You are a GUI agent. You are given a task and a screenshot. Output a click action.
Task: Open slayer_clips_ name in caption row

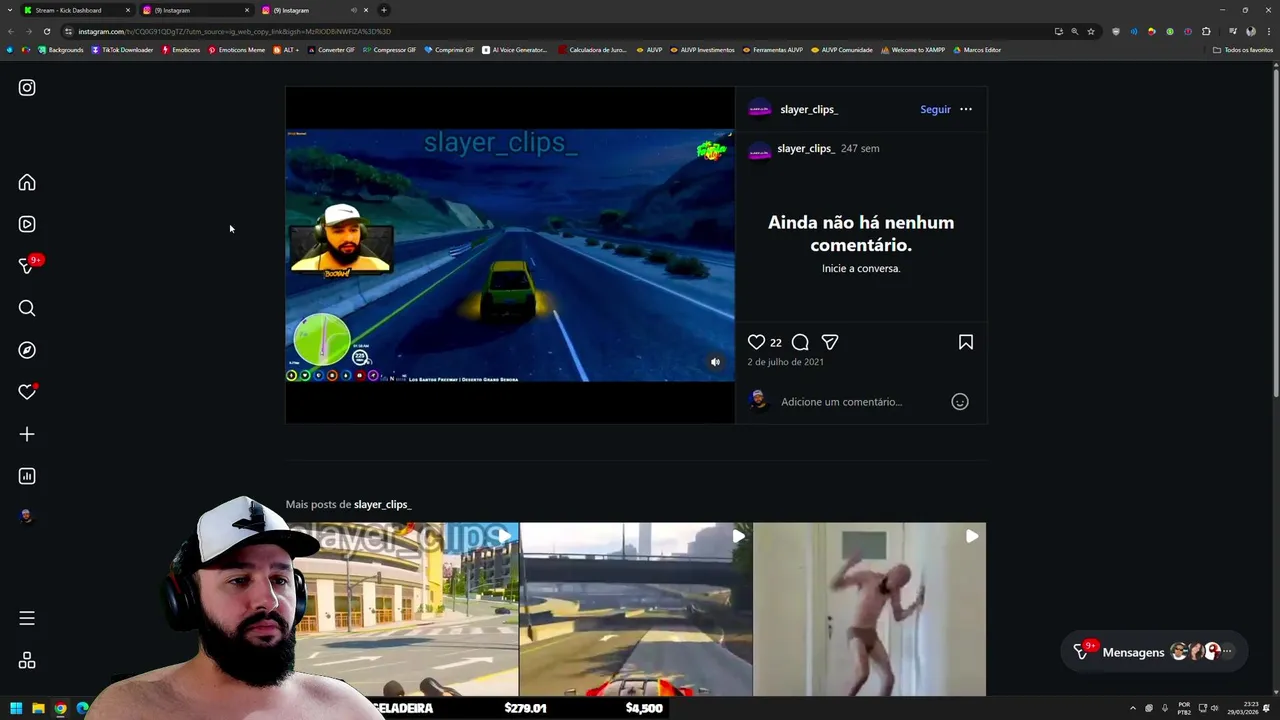click(x=806, y=148)
